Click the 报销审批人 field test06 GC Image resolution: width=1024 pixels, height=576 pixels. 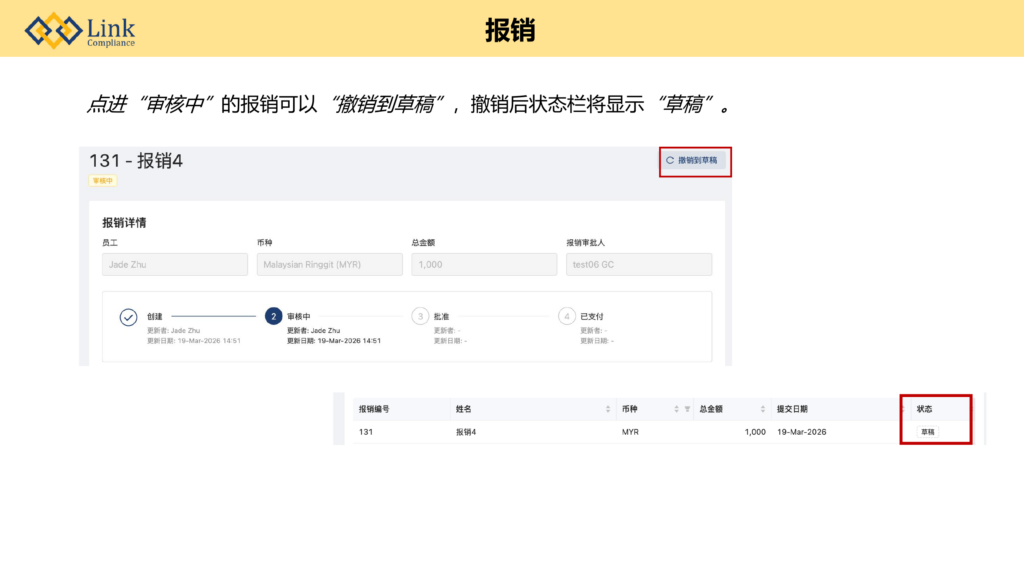coord(639,264)
